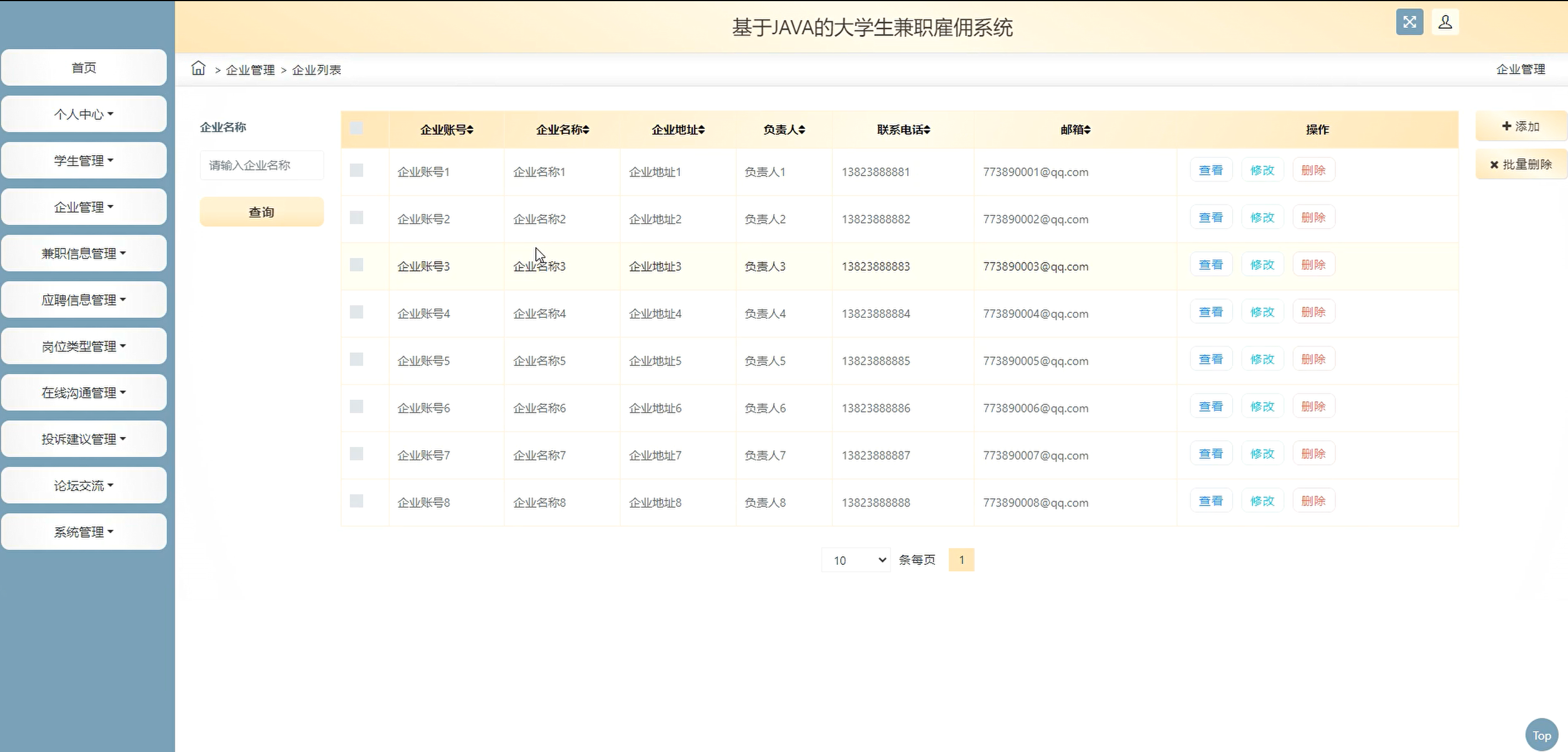Edit 企业账号2 using 修改 button

click(1262, 218)
